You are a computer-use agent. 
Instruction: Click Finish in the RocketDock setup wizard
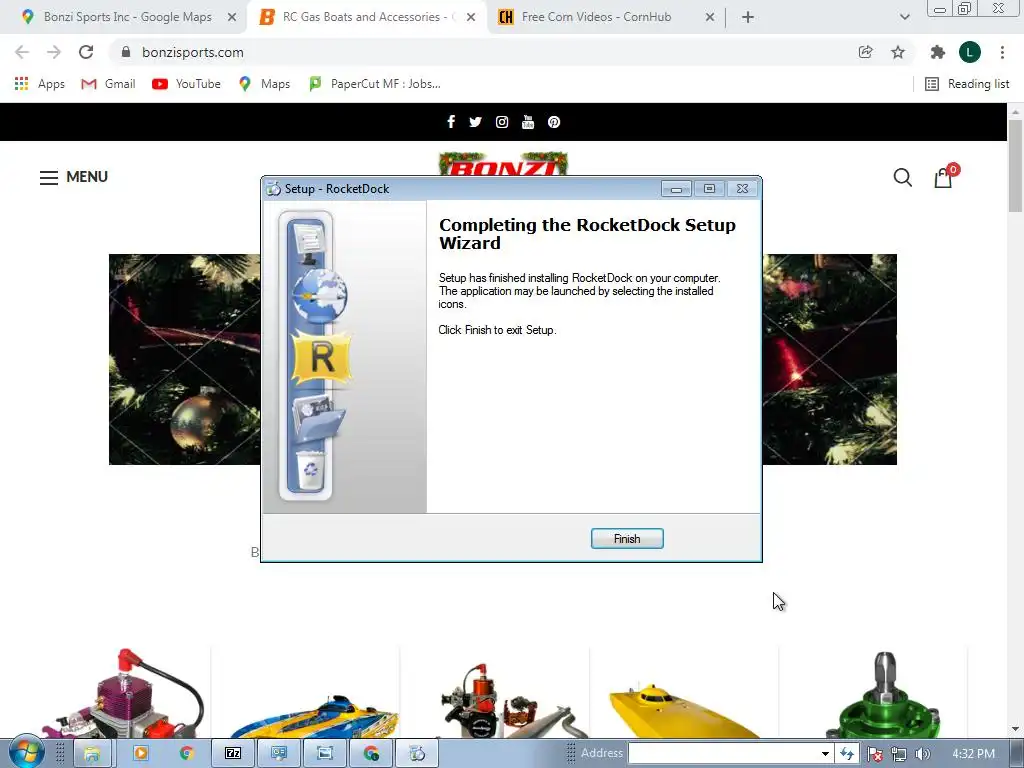(x=627, y=539)
